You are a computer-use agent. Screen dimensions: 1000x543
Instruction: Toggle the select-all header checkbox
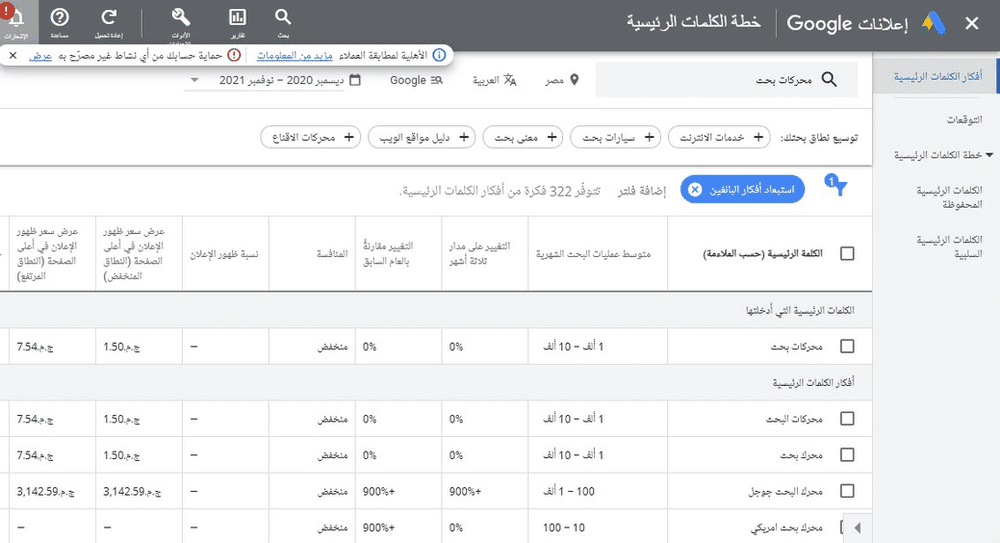click(x=847, y=253)
